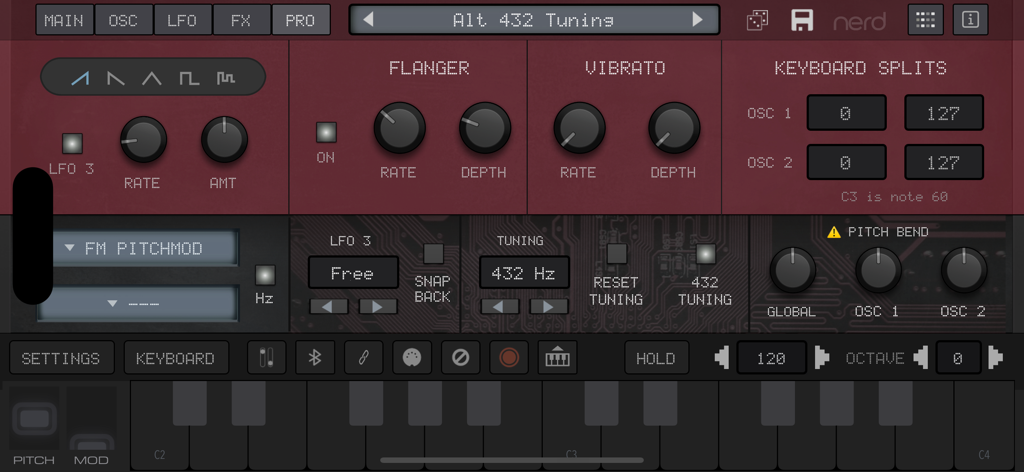Screen dimensions: 1024x472
Task: Step LFO 3 mode backward
Action: pyautogui.click(x=329, y=307)
